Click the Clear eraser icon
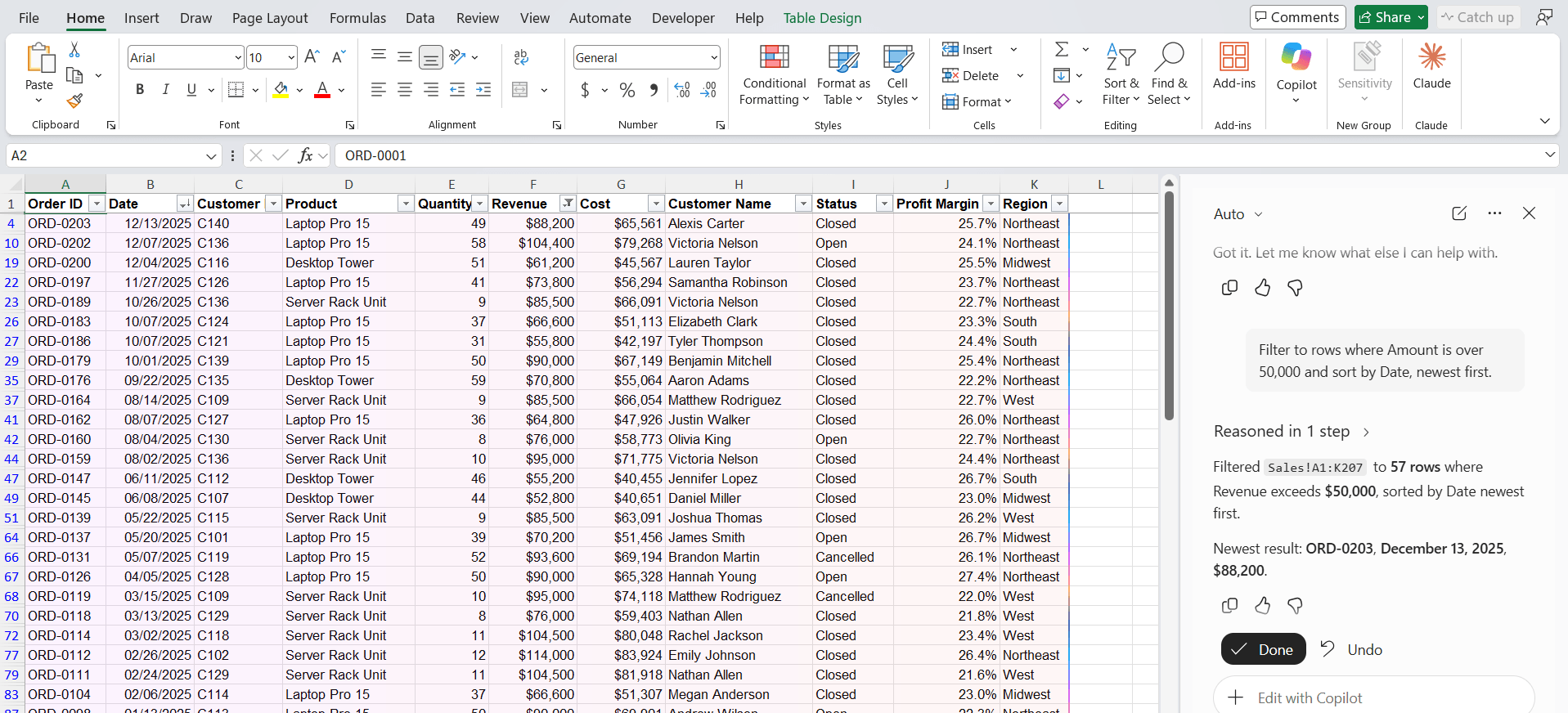Viewport: 1568px width, 713px height. coord(1062,101)
